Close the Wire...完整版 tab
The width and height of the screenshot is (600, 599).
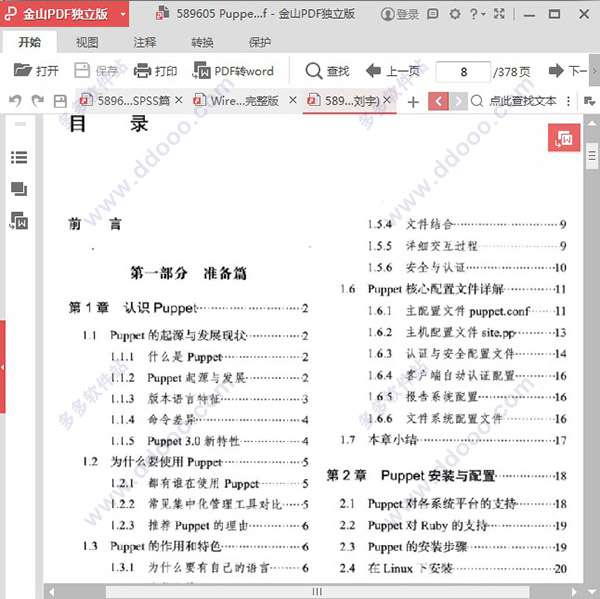[293, 100]
